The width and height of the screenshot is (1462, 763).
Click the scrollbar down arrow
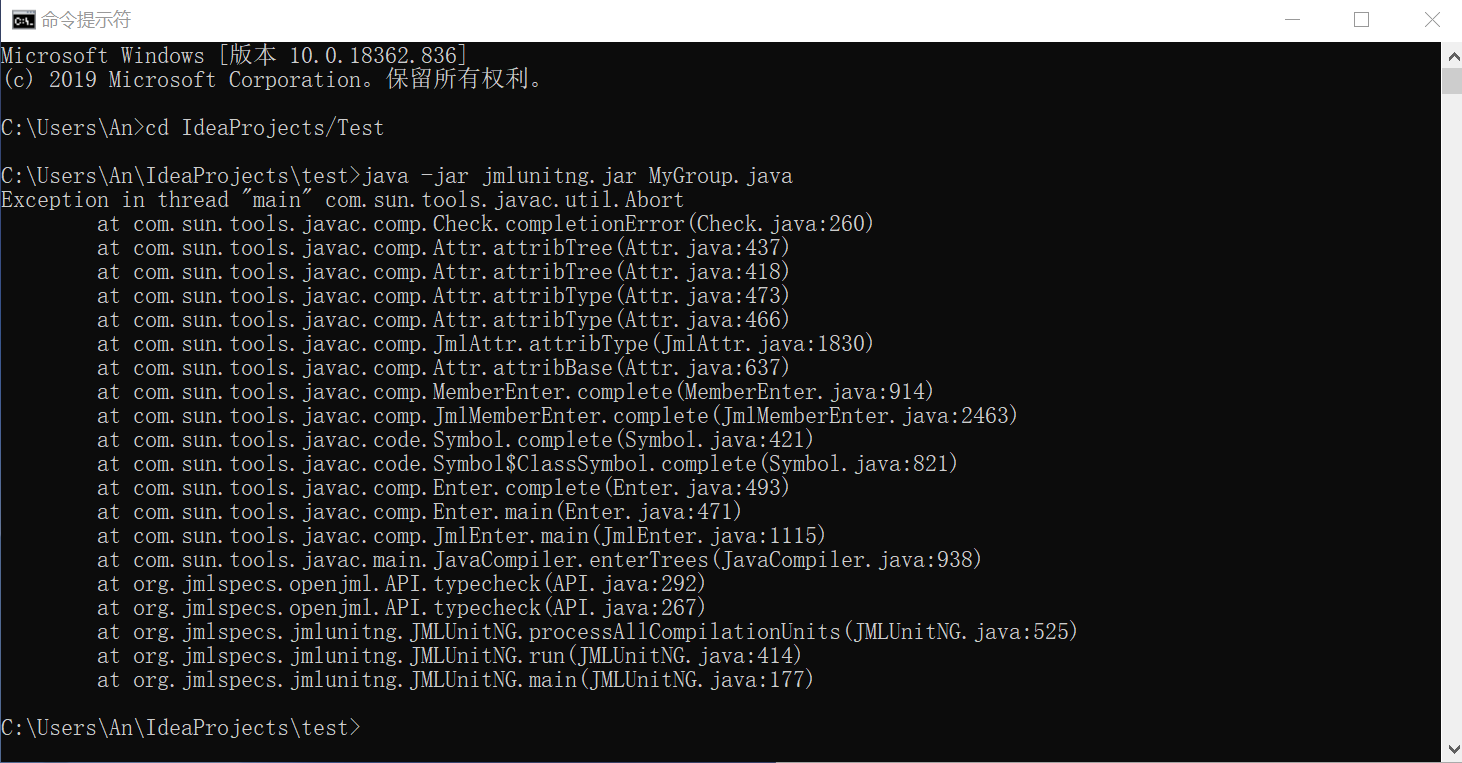[x=1451, y=748]
